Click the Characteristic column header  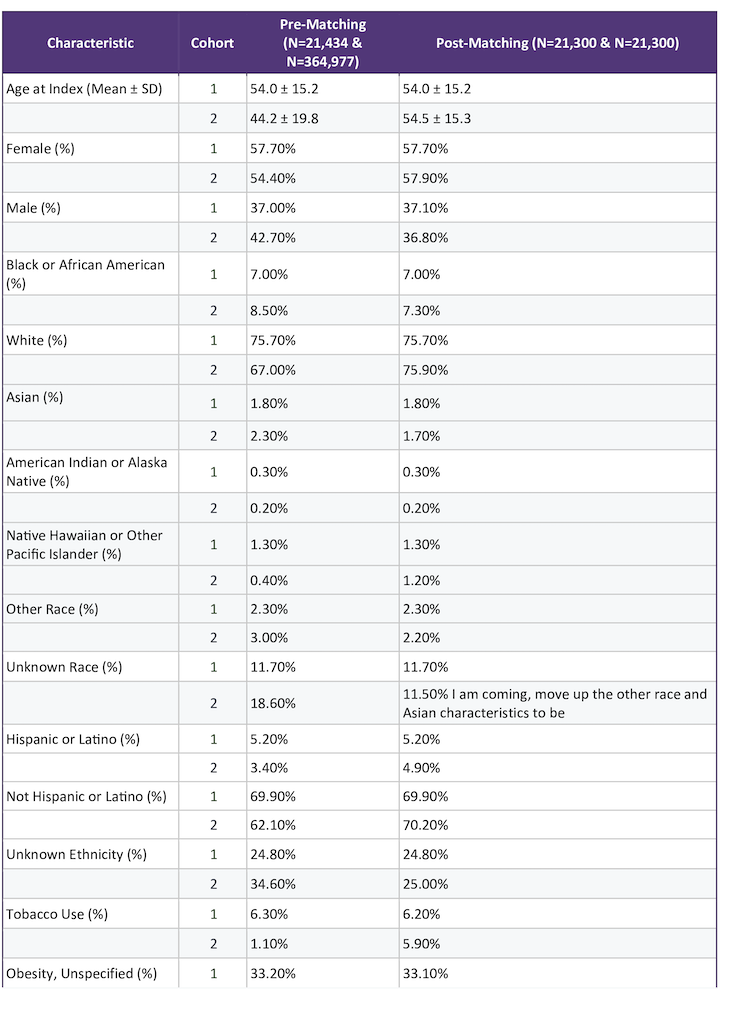pyautogui.click(x=90, y=43)
